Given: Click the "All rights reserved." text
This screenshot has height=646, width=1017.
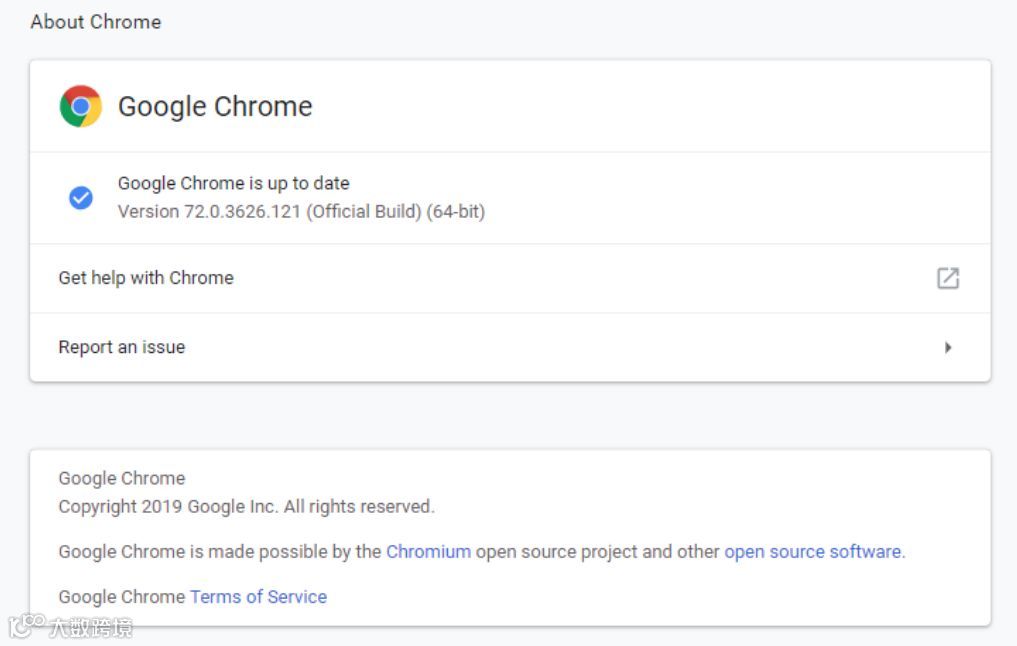Looking at the screenshot, I should [x=359, y=507].
